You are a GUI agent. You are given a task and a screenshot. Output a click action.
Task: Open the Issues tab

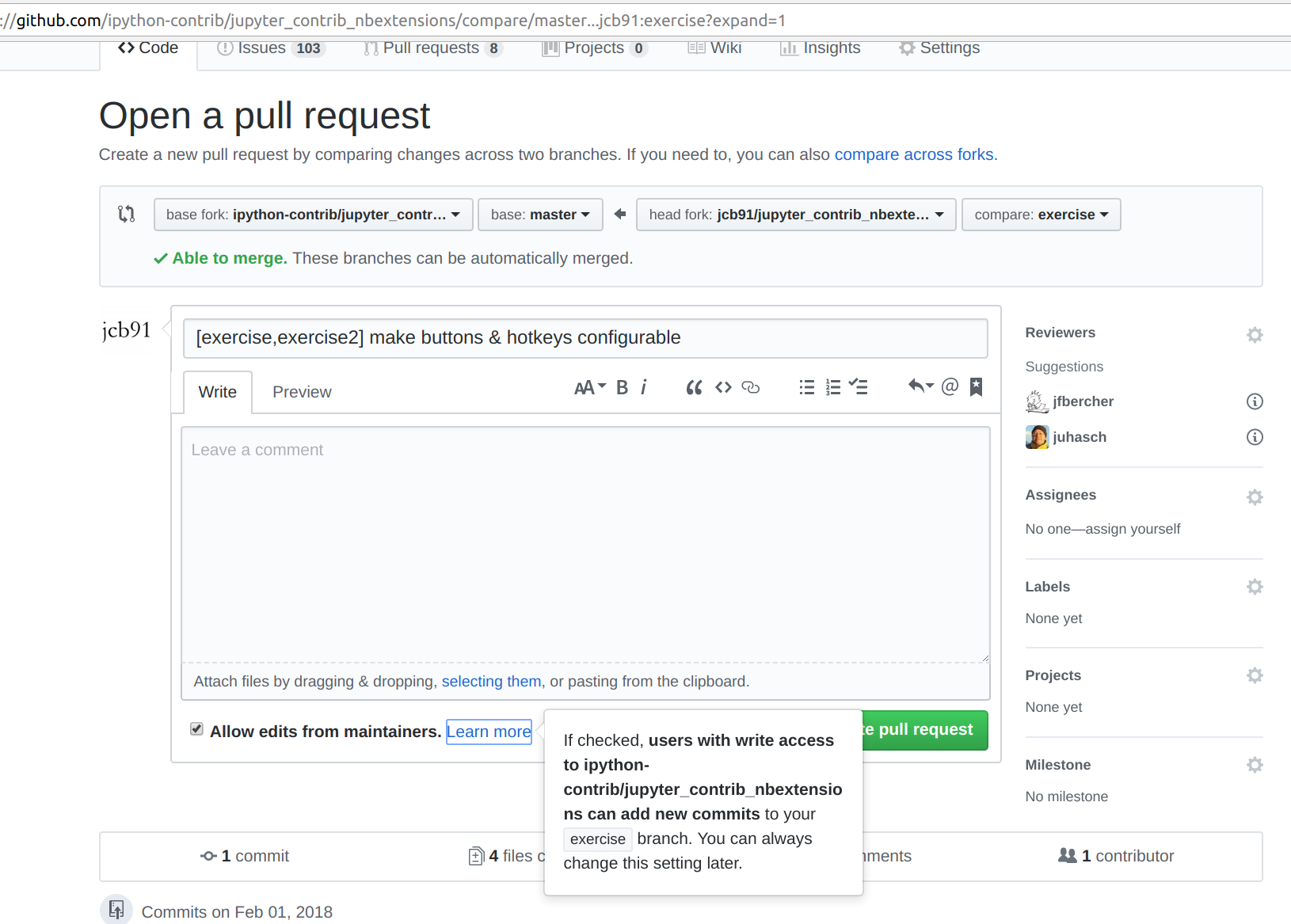(x=270, y=48)
